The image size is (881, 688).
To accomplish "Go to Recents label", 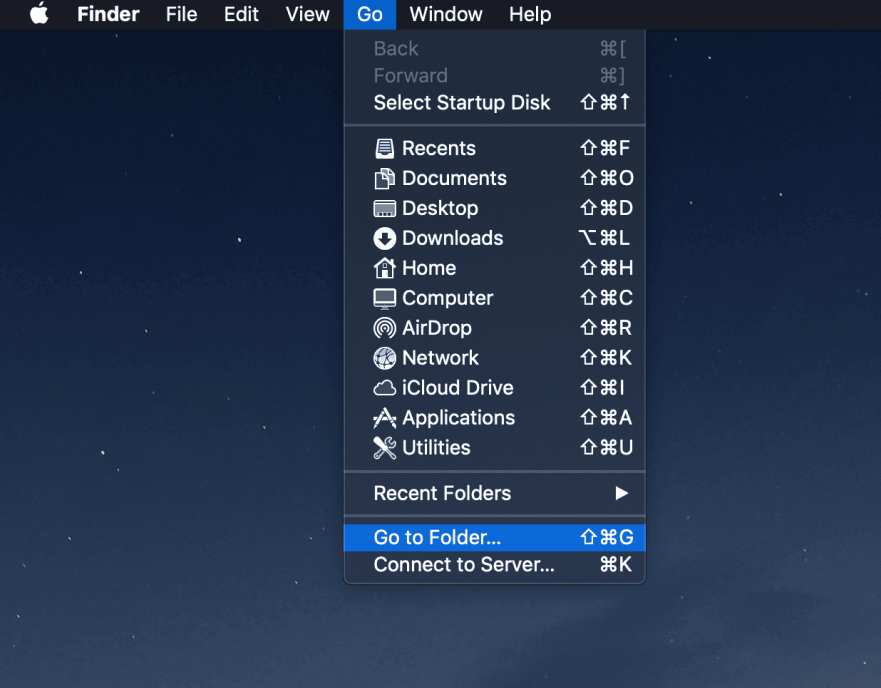I will pos(439,148).
